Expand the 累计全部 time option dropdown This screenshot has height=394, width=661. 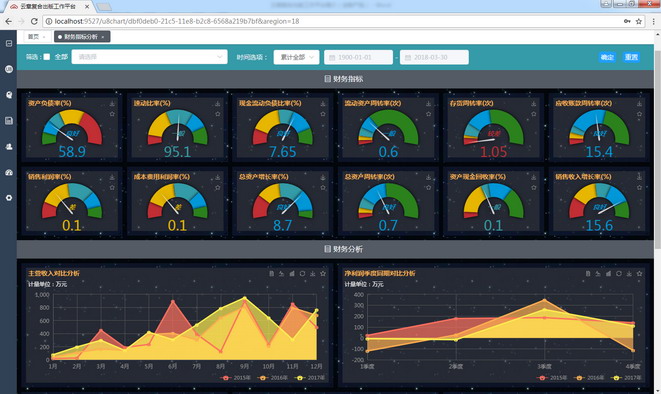coord(296,57)
